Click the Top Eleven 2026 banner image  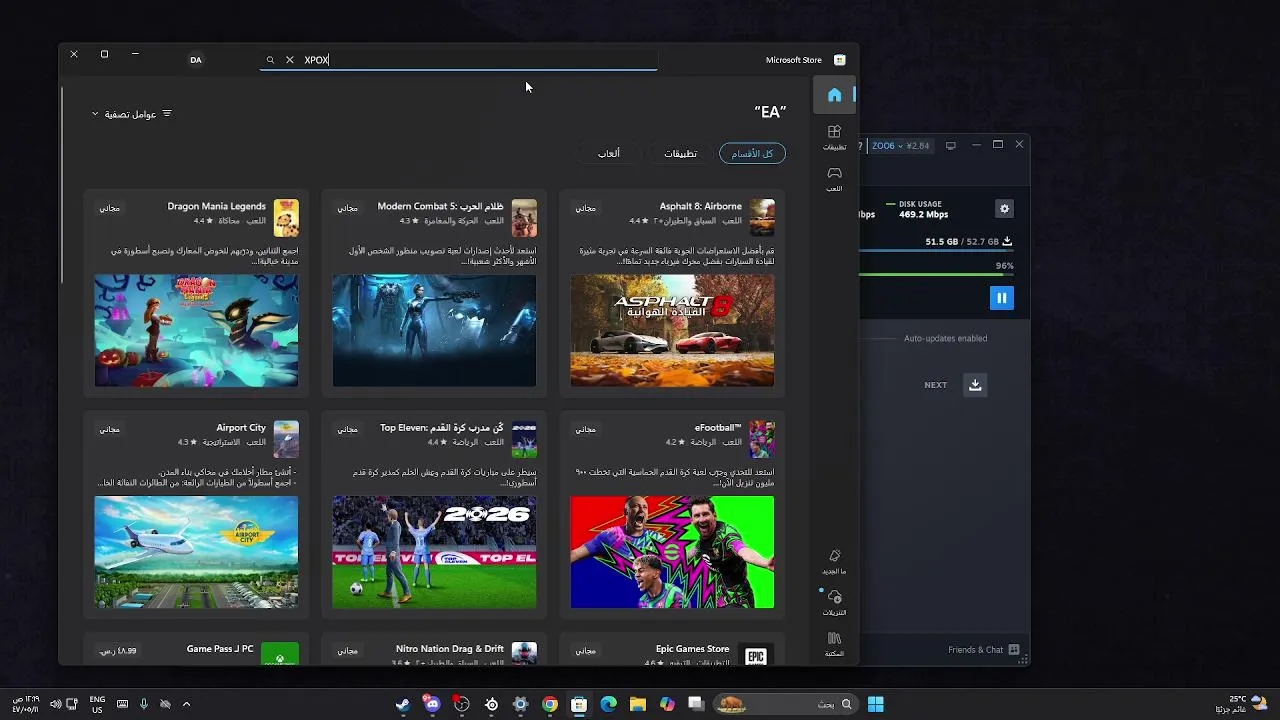434,552
